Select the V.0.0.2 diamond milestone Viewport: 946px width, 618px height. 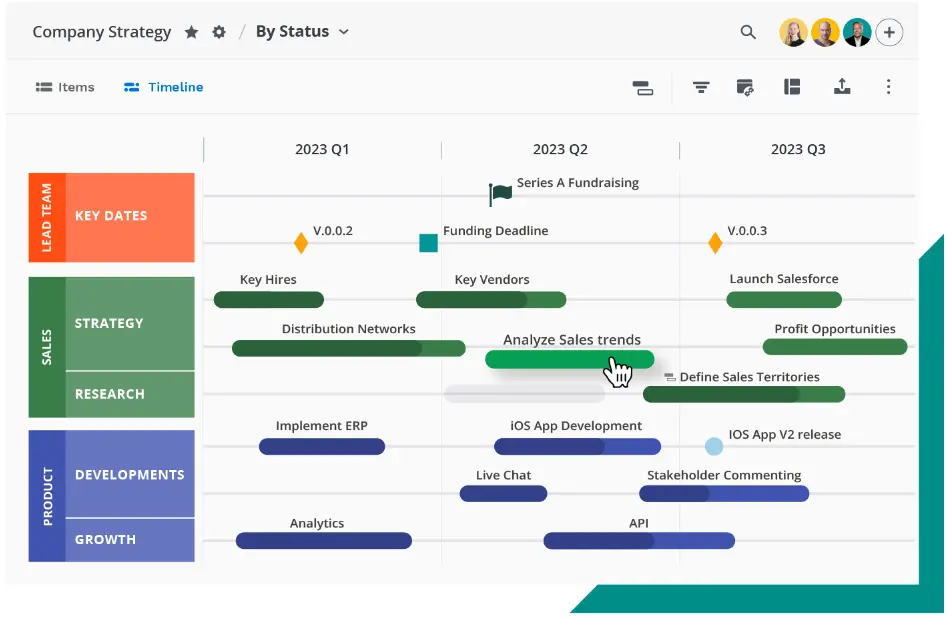[301, 242]
